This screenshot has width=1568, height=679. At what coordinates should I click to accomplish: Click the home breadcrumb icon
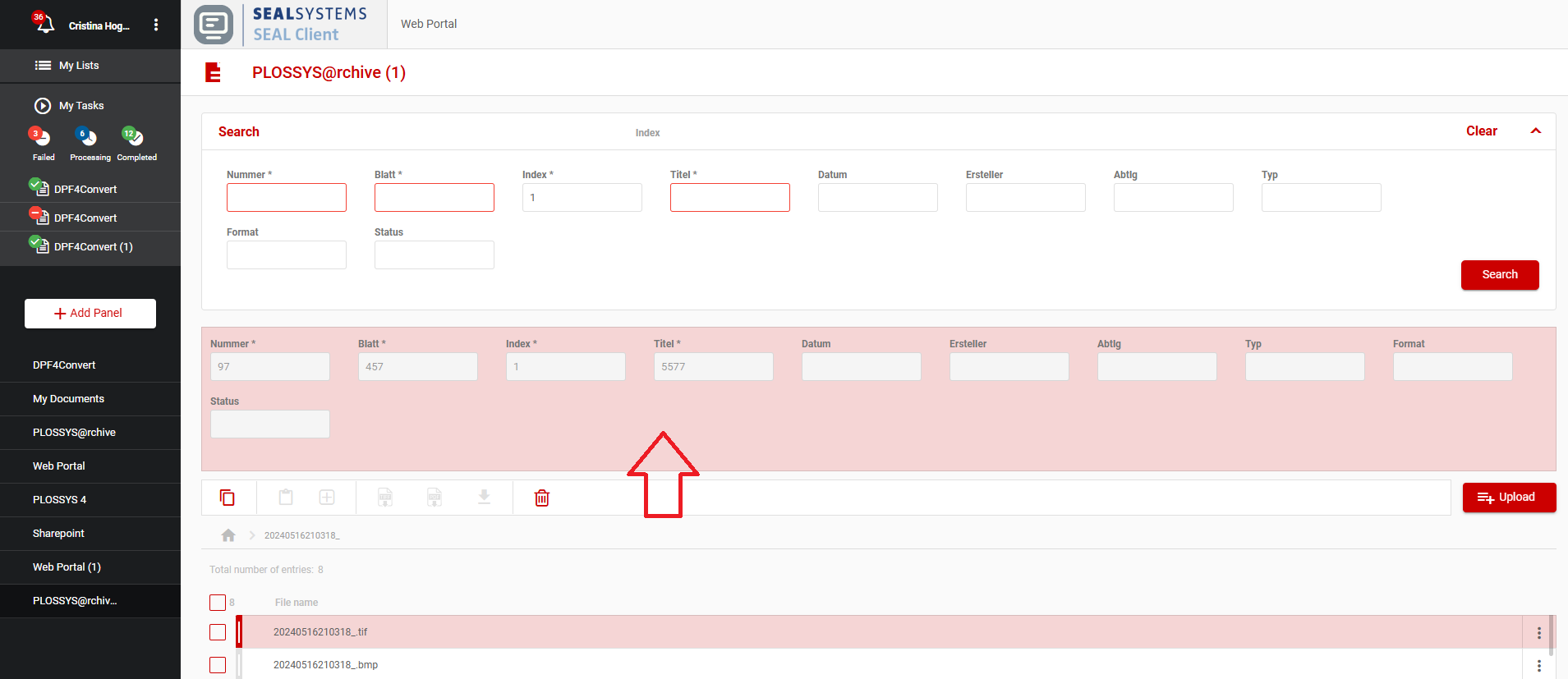pos(228,535)
